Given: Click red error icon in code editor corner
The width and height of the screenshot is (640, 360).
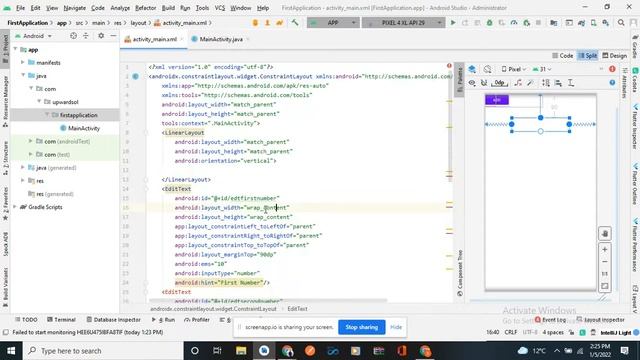Looking at the screenshot, I should click(449, 66).
